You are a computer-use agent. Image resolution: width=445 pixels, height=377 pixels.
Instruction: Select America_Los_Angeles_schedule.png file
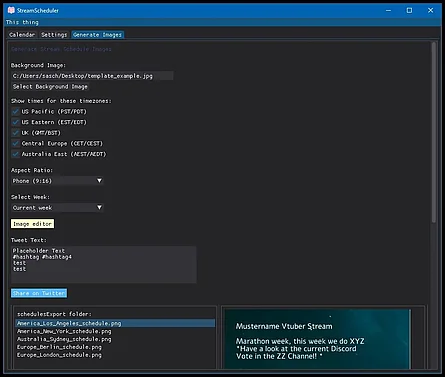(x=115, y=323)
